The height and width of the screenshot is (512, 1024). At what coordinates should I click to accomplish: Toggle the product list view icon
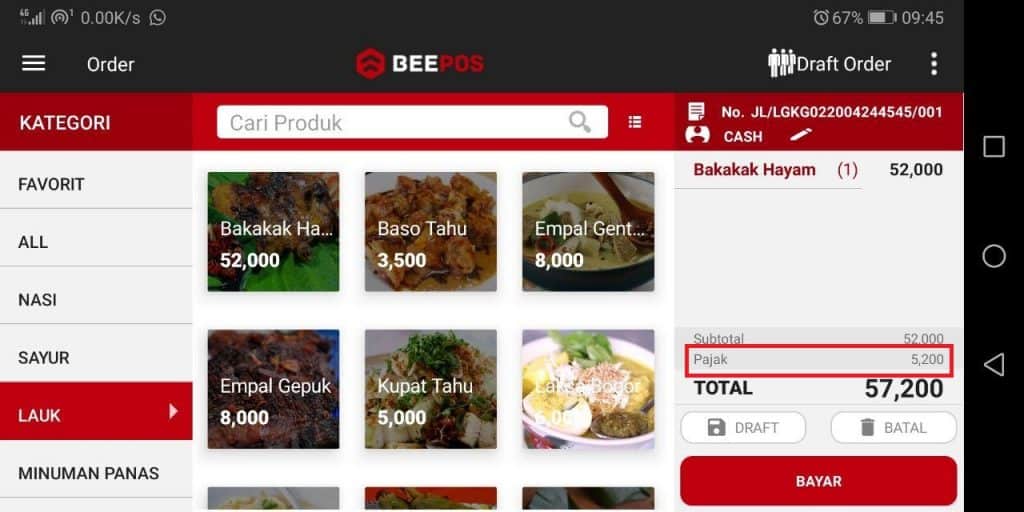point(634,122)
